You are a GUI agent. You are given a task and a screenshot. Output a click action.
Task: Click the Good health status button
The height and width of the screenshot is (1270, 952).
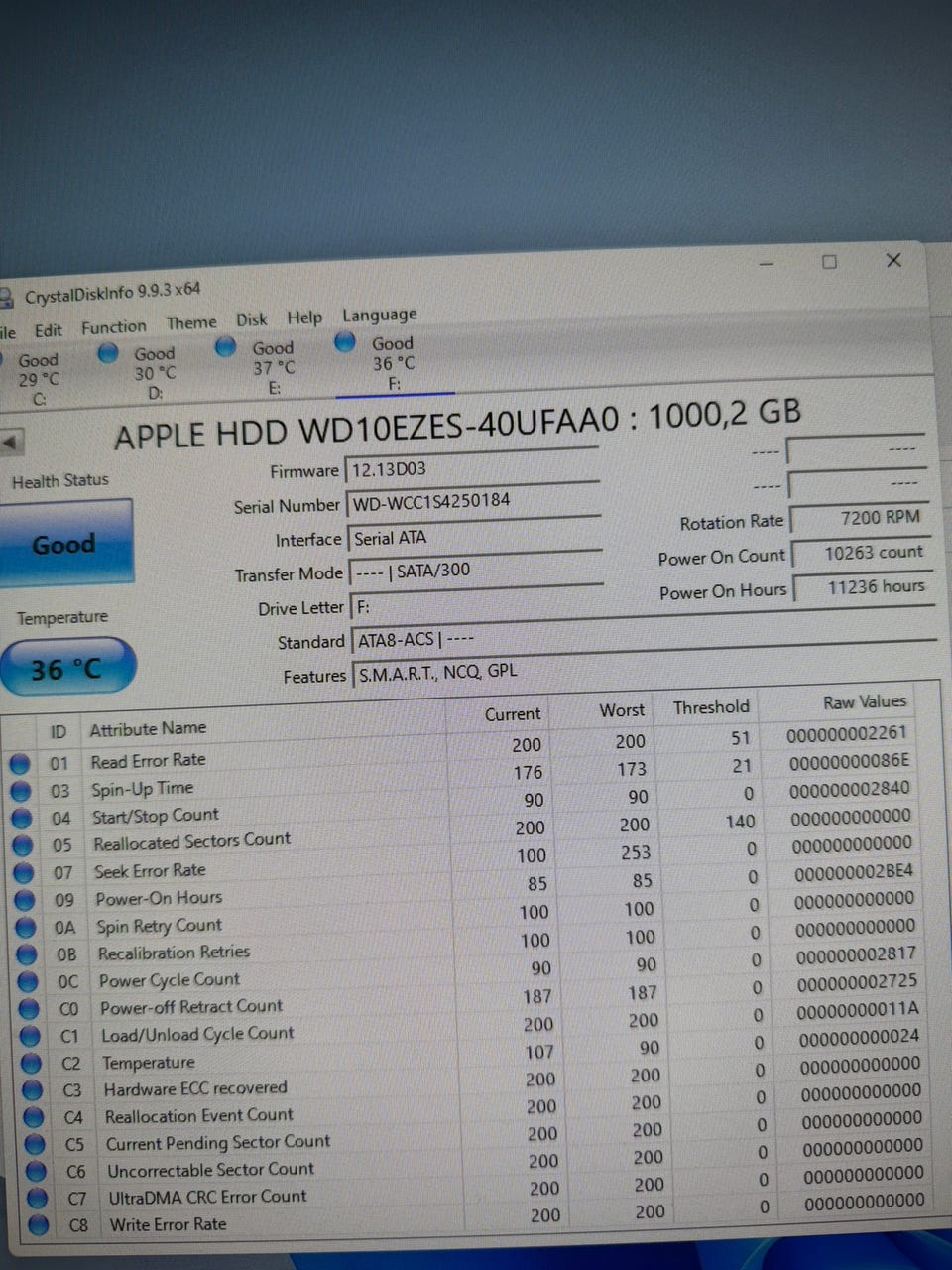pos(65,544)
